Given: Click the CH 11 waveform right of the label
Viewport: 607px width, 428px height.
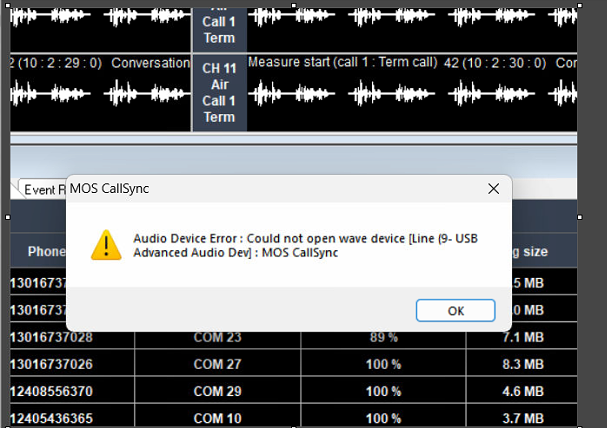Looking at the screenshot, I should tap(412, 93).
